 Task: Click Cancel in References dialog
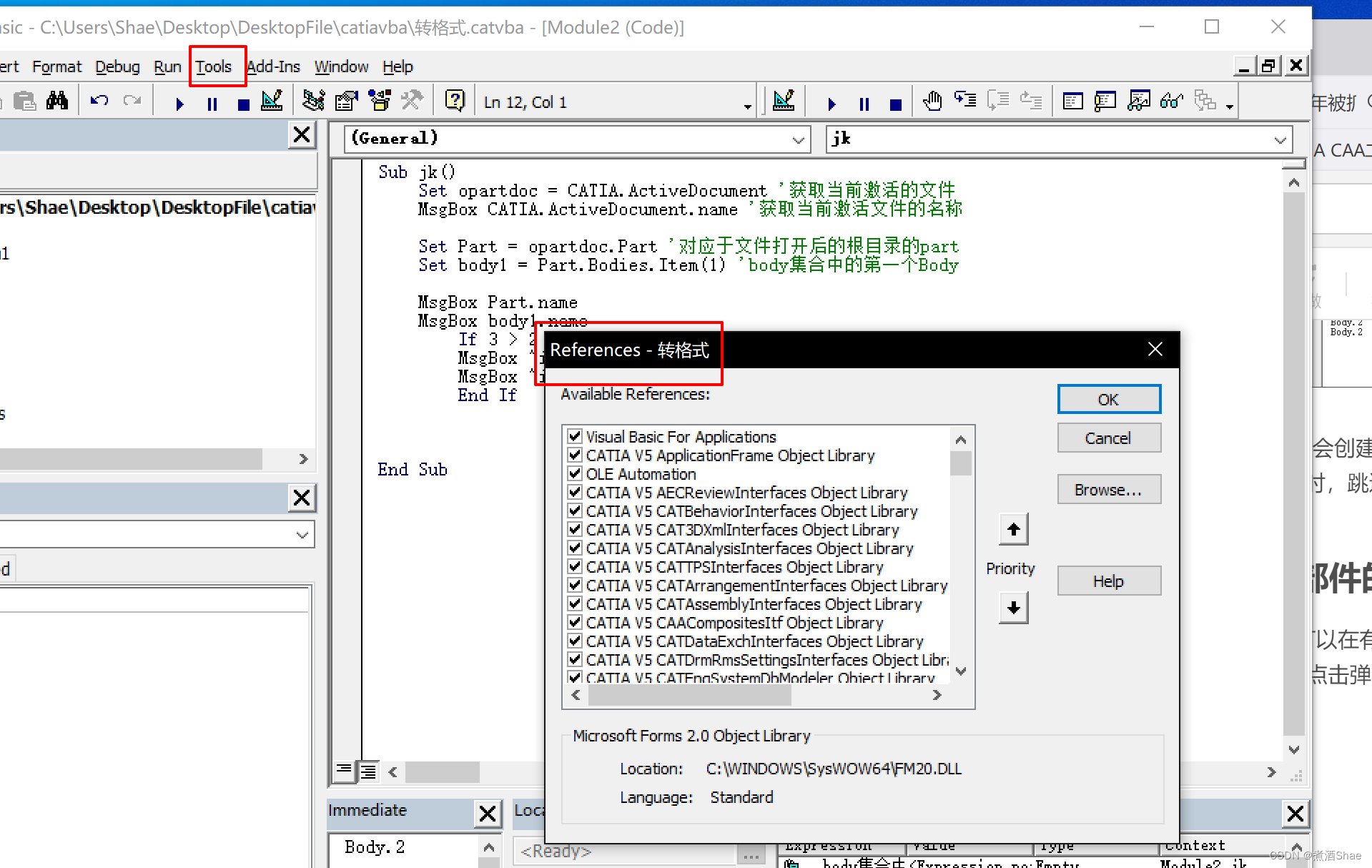(1109, 438)
